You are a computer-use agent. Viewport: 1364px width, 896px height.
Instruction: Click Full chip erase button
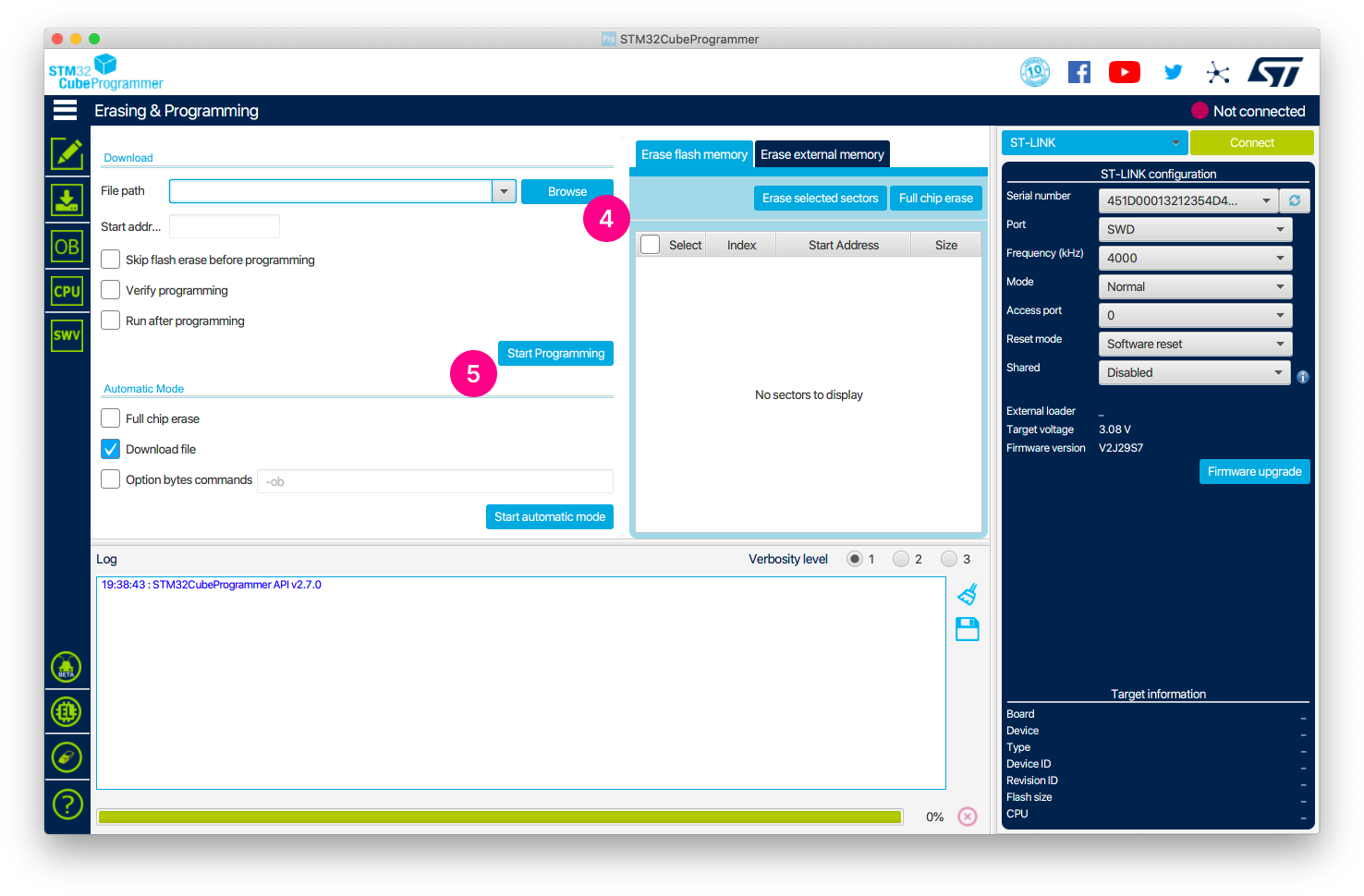tap(936, 198)
